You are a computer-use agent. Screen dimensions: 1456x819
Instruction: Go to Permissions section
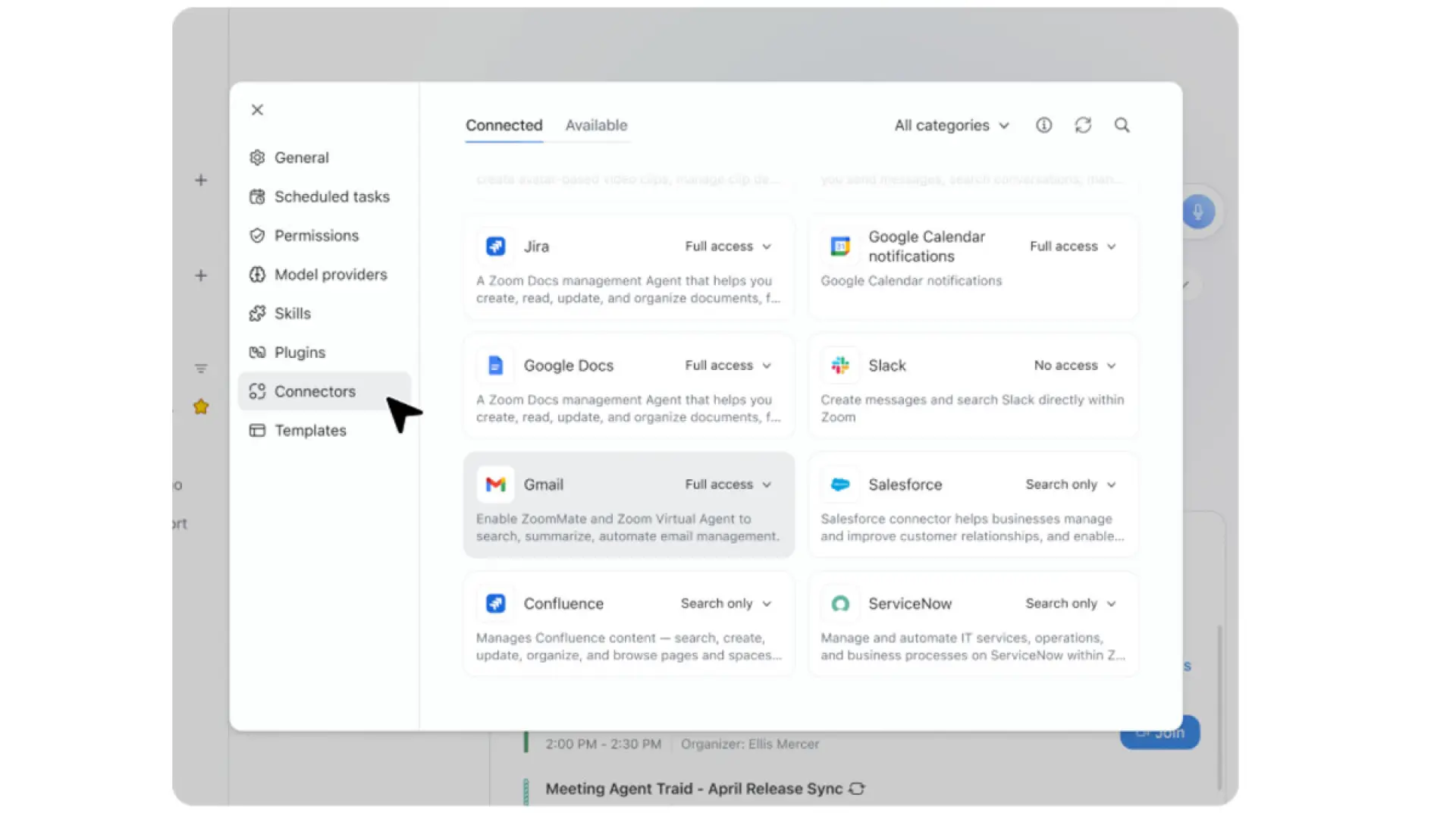pos(325,236)
